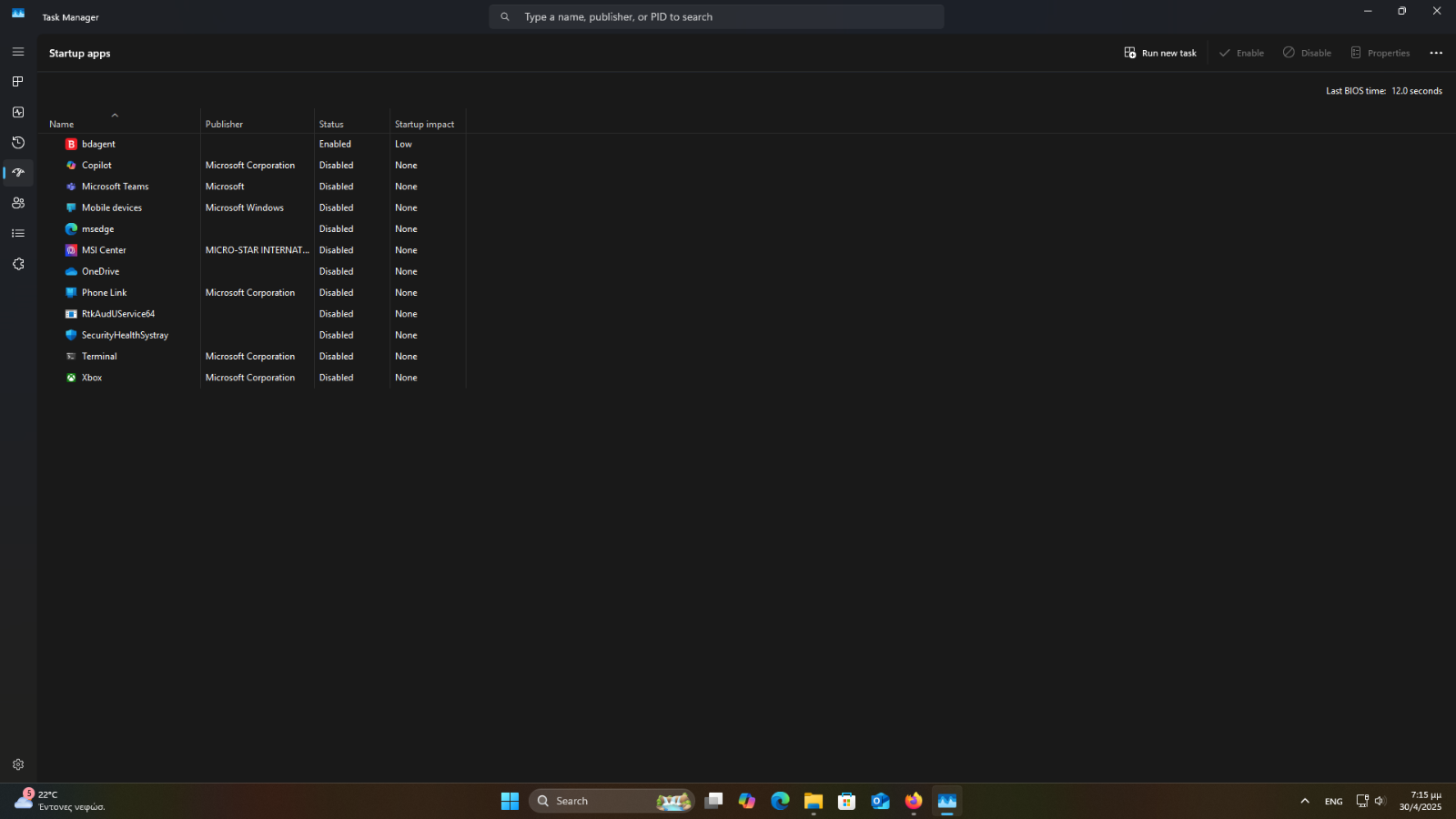Image resolution: width=1456 pixels, height=819 pixels.
Task: Open the Users page icon
Action: 18,203
